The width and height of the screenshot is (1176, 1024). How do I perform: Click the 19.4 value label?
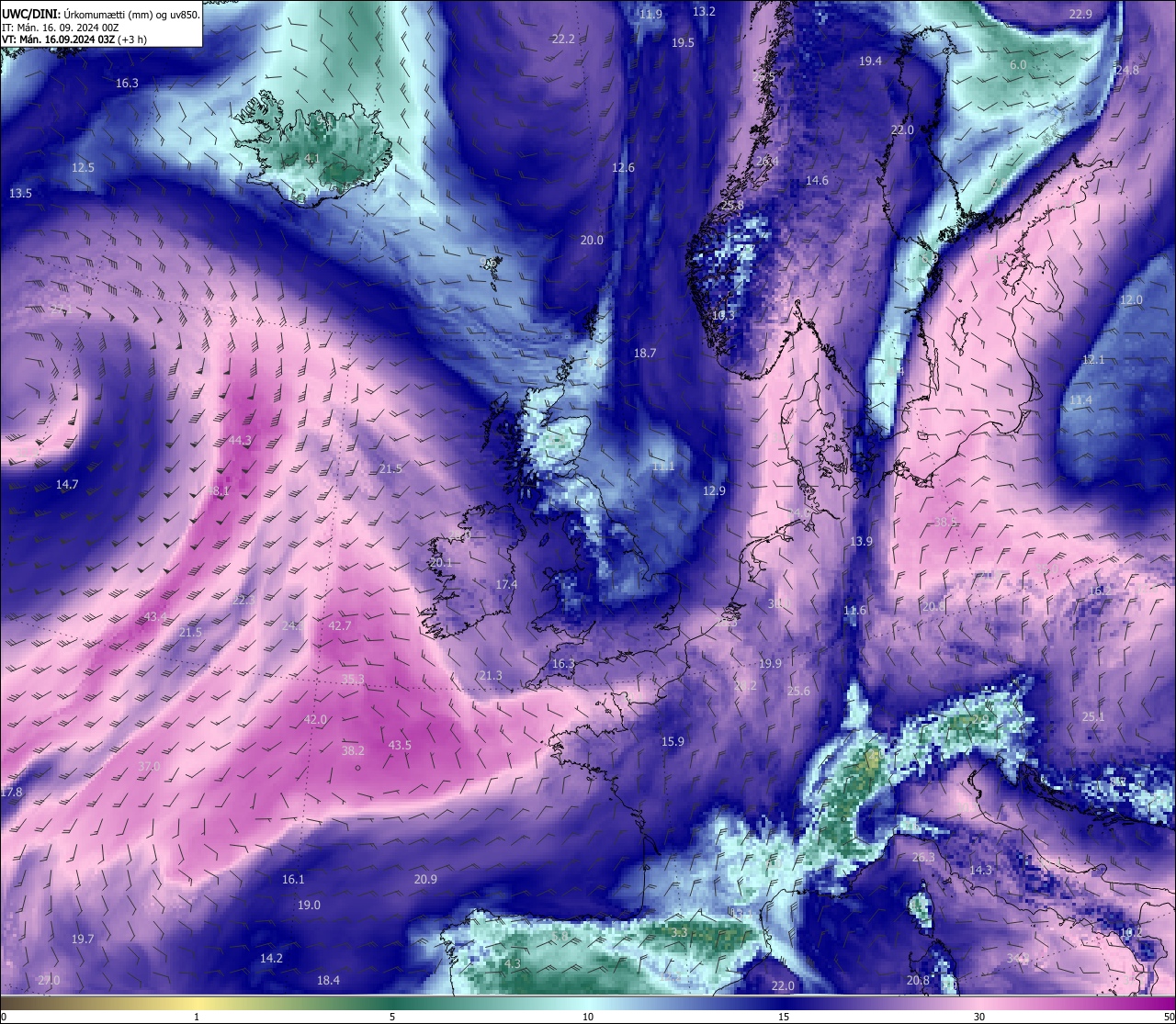tap(870, 61)
